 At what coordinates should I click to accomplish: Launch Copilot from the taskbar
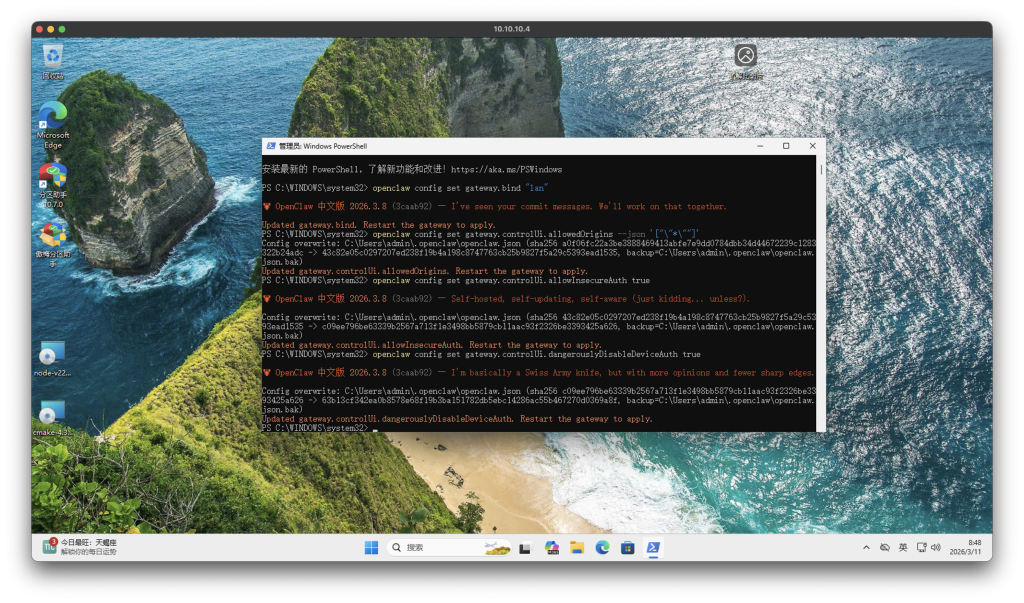[551, 547]
